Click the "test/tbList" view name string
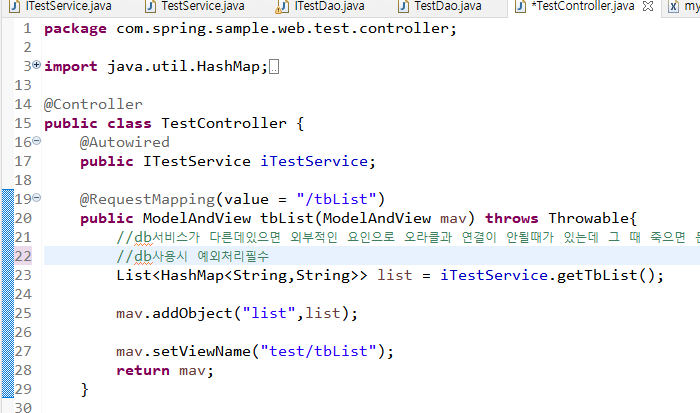700x413 pixels. click(318, 351)
